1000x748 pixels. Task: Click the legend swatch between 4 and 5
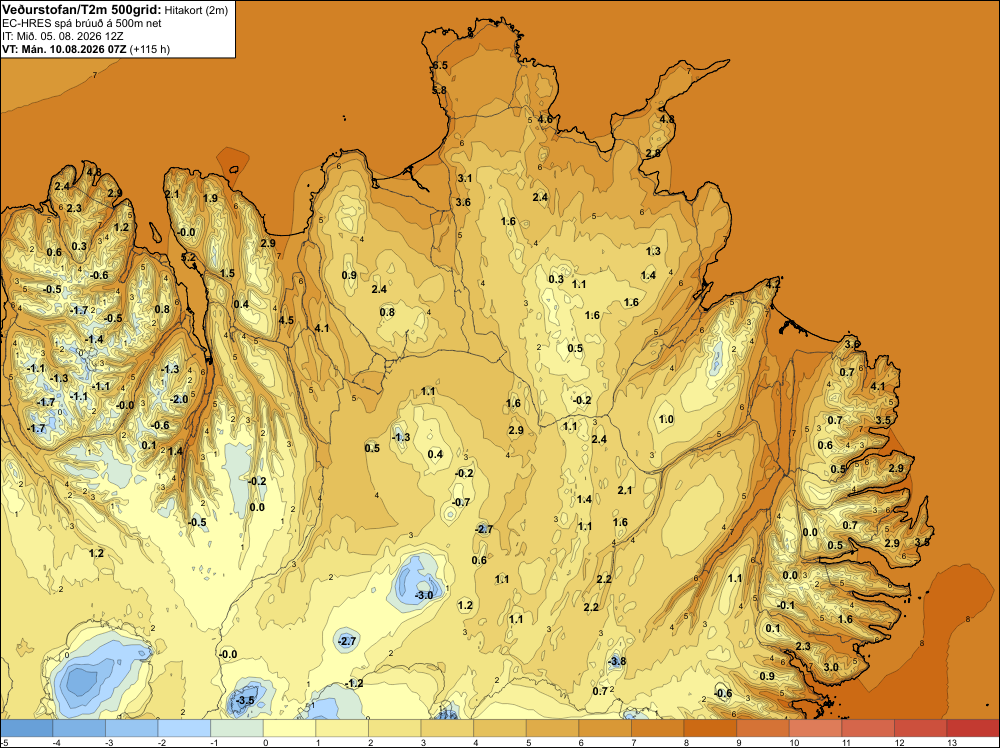[500, 728]
